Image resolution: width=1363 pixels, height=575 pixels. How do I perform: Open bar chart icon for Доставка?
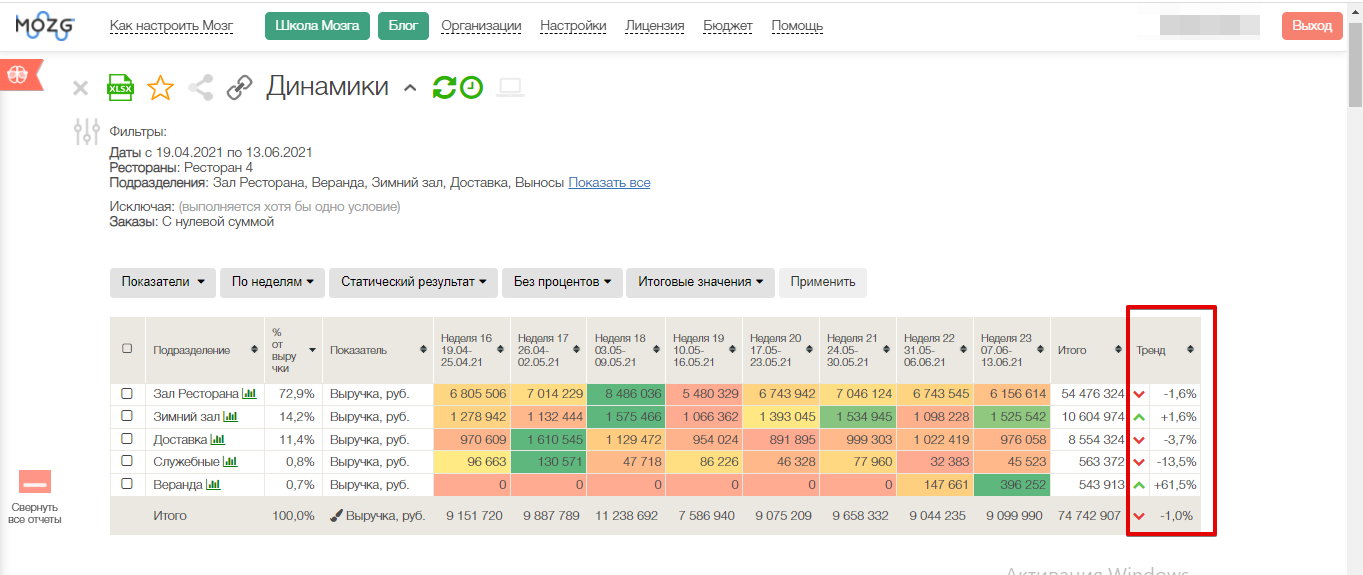(218, 439)
